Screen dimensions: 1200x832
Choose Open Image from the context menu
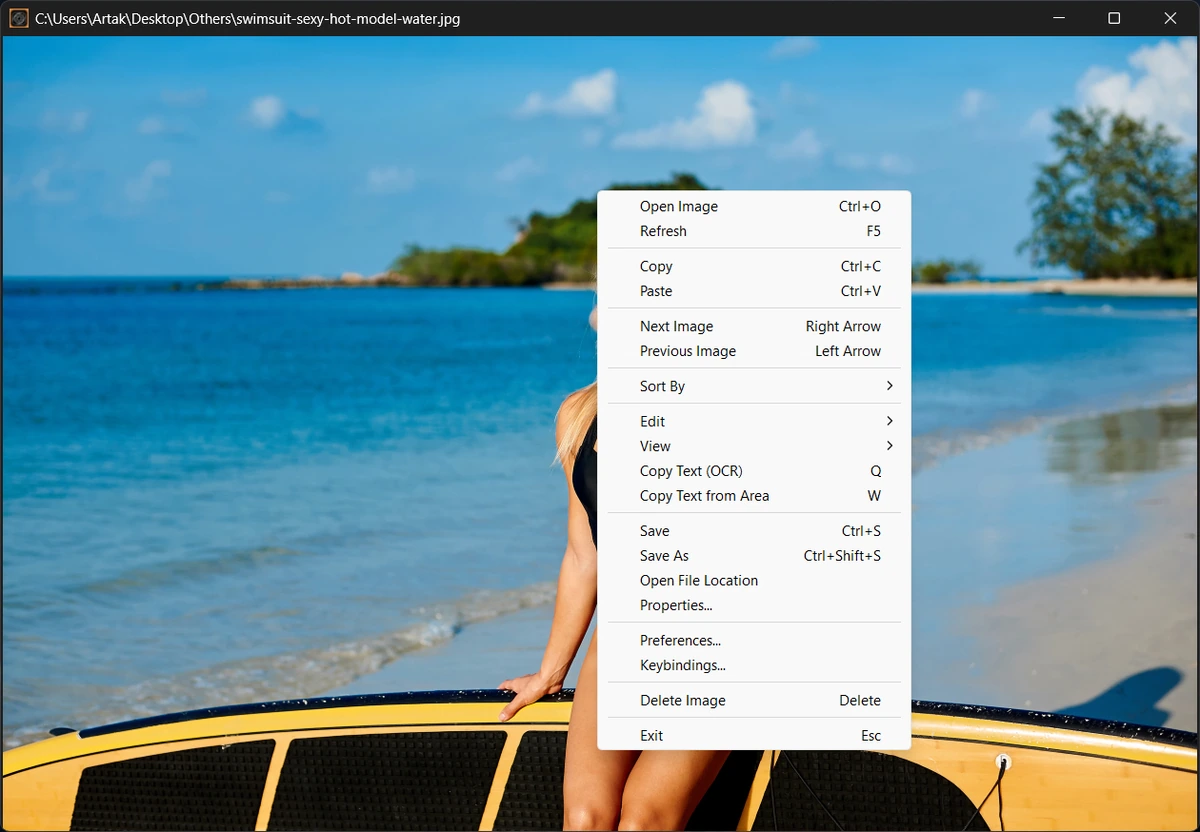click(x=754, y=206)
